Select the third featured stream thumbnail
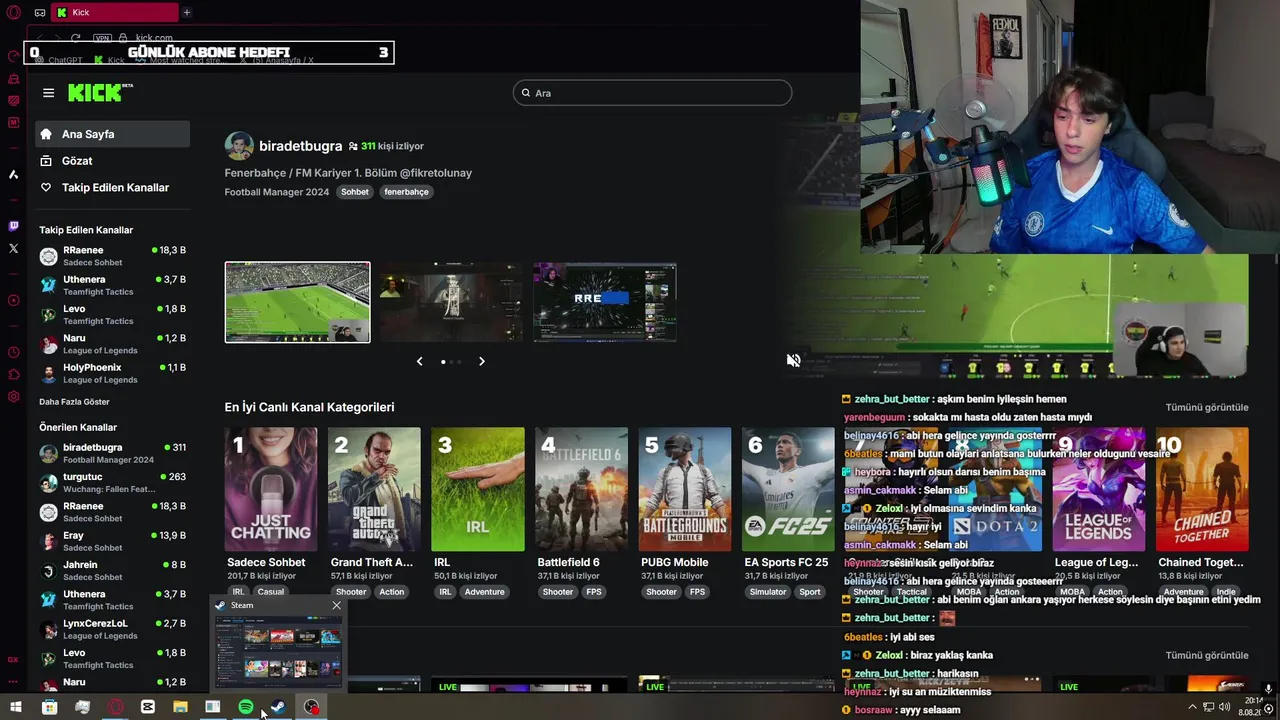The width and height of the screenshot is (1280, 720). [x=605, y=302]
